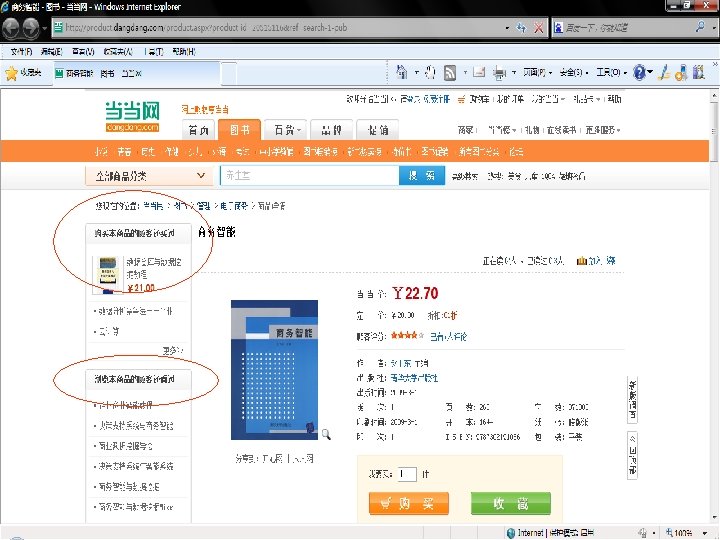Open the 页面(P) command bar menu
Screen dimensions: 720x540
click(x=537, y=73)
